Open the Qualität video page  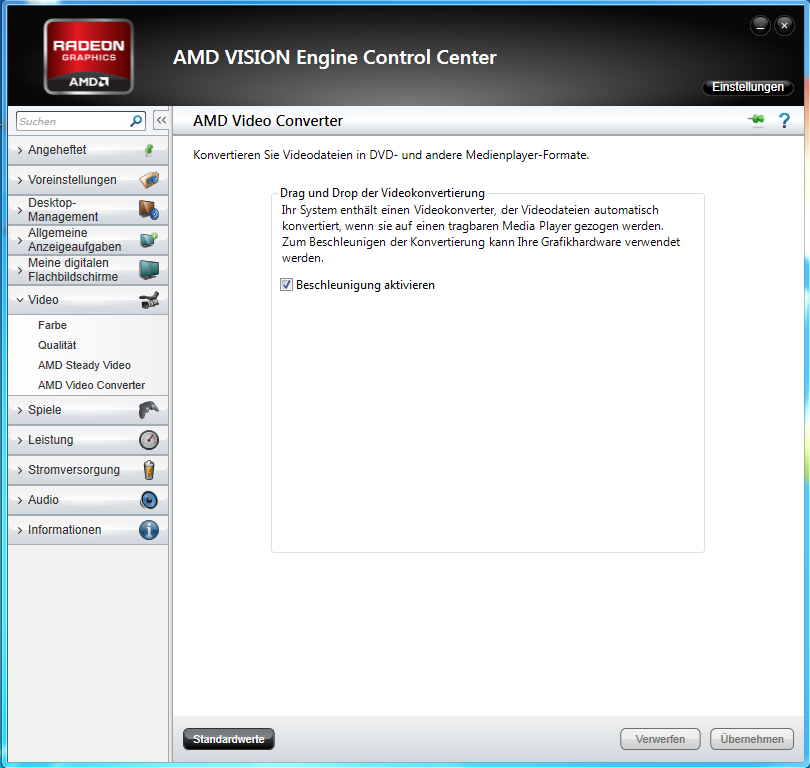click(x=57, y=345)
